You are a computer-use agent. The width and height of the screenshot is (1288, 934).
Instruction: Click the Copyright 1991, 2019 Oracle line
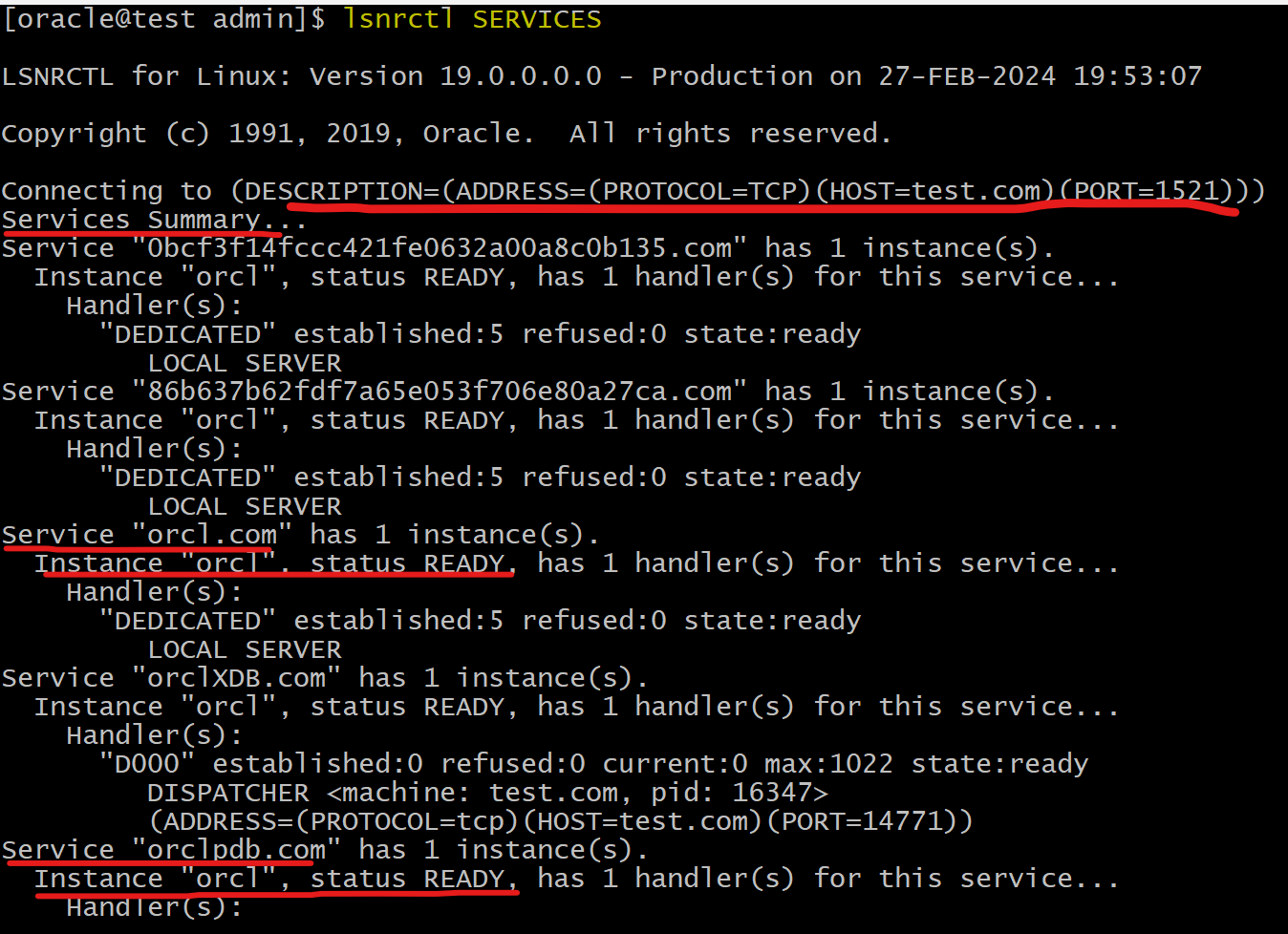(x=446, y=134)
